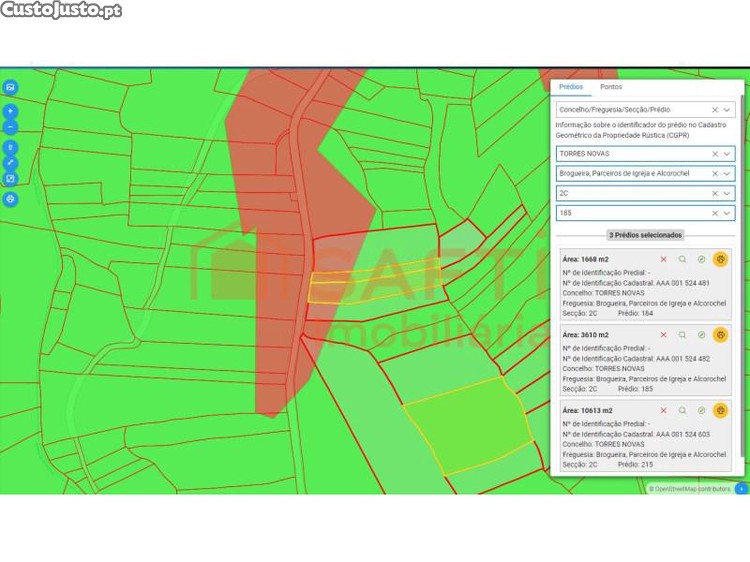Expand the Concelho/Freguesia/Secção/Prédio dropdown
This screenshot has width=750, height=562.
tap(727, 109)
